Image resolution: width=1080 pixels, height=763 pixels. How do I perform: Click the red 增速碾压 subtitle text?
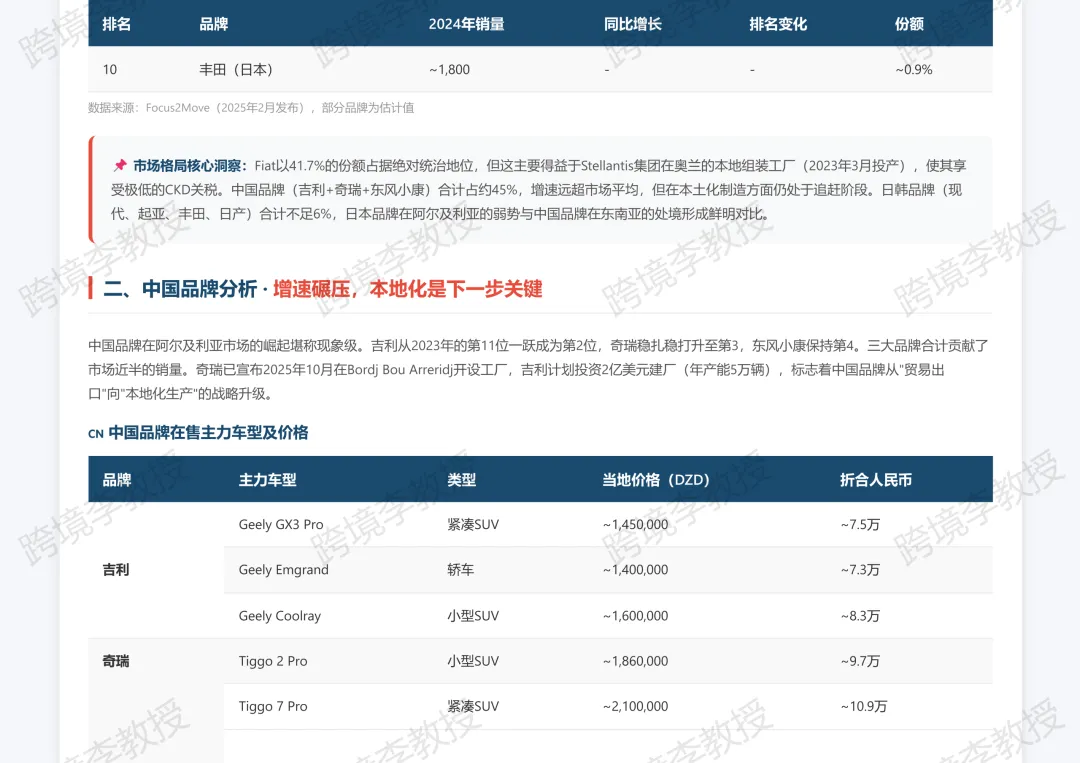(x=408, y=289)
